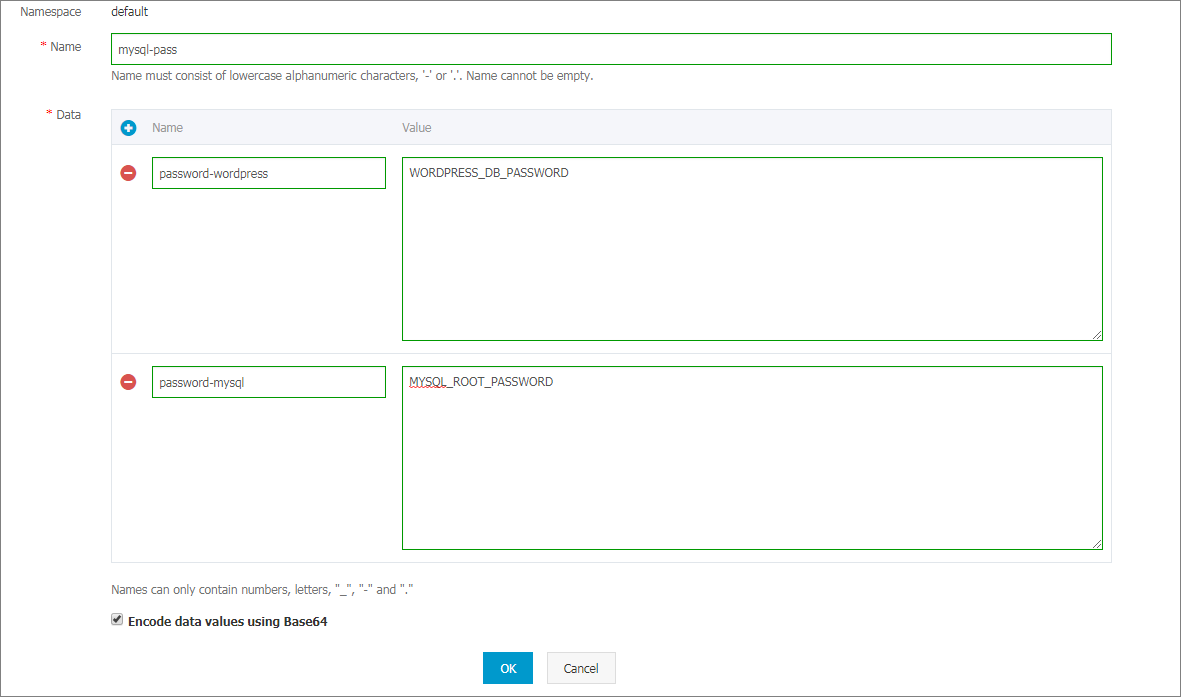Edit the password-mysql key name field
The height and width of the screenshot is (697, 1181).
269,382
